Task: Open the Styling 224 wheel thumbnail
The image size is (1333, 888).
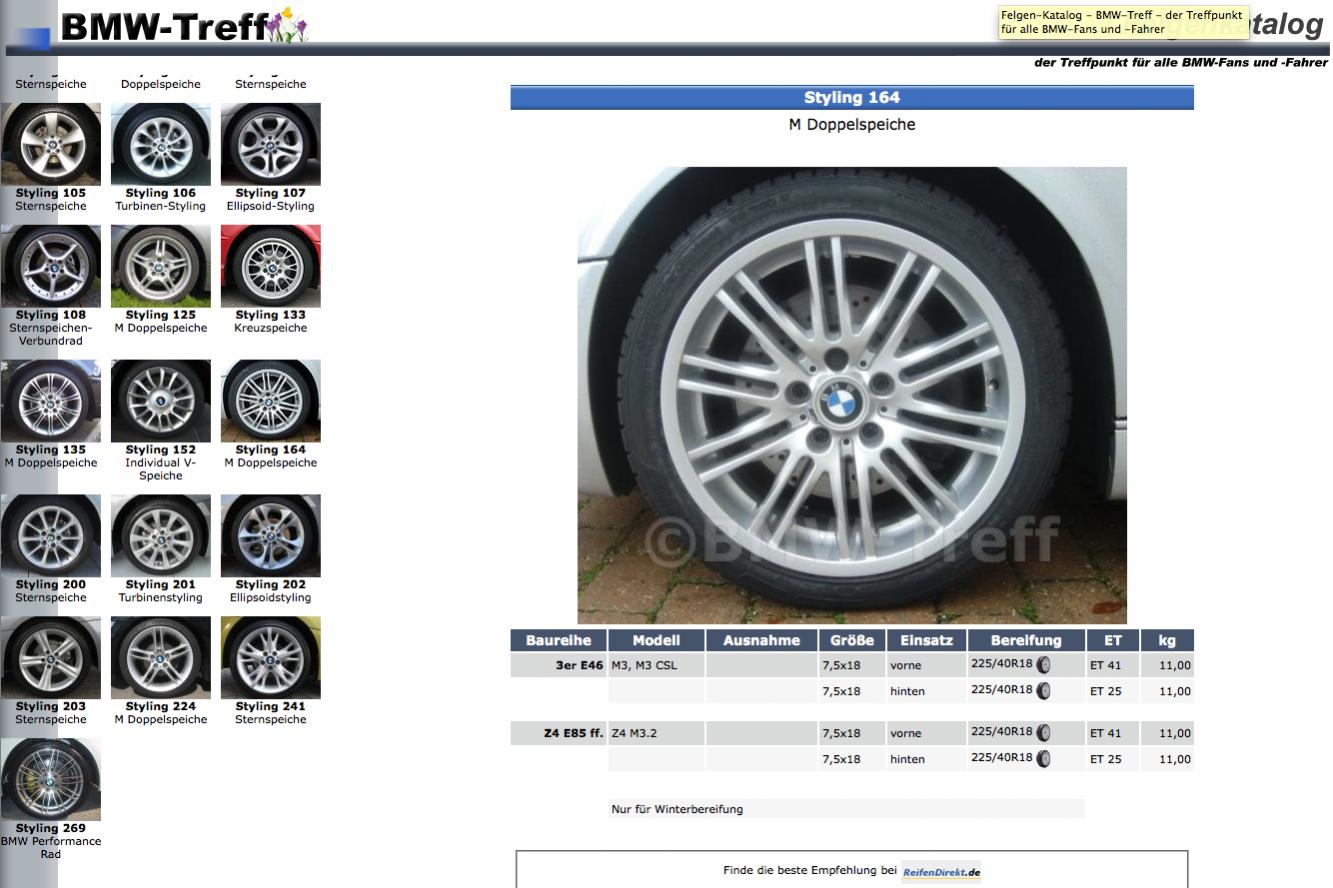Action: pos(161,658)
